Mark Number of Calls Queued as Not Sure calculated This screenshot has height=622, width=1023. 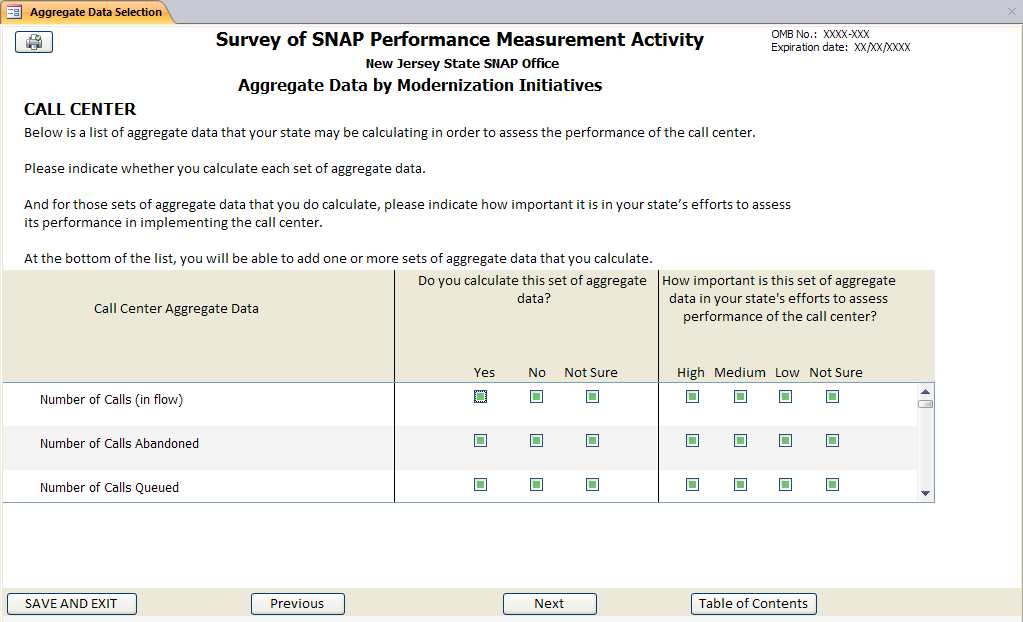592,485
